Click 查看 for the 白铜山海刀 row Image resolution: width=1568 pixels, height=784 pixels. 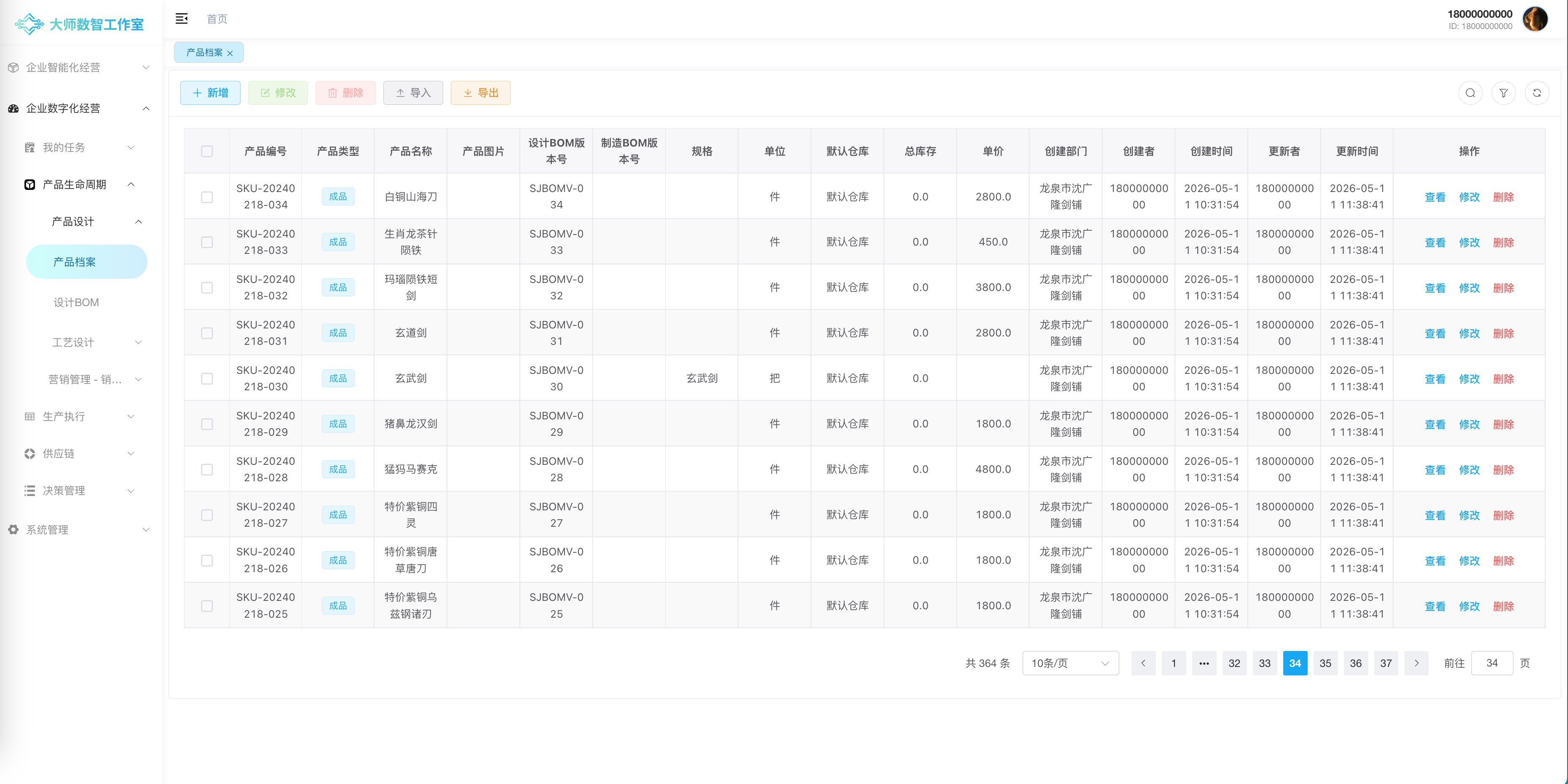click(1435, 197)
